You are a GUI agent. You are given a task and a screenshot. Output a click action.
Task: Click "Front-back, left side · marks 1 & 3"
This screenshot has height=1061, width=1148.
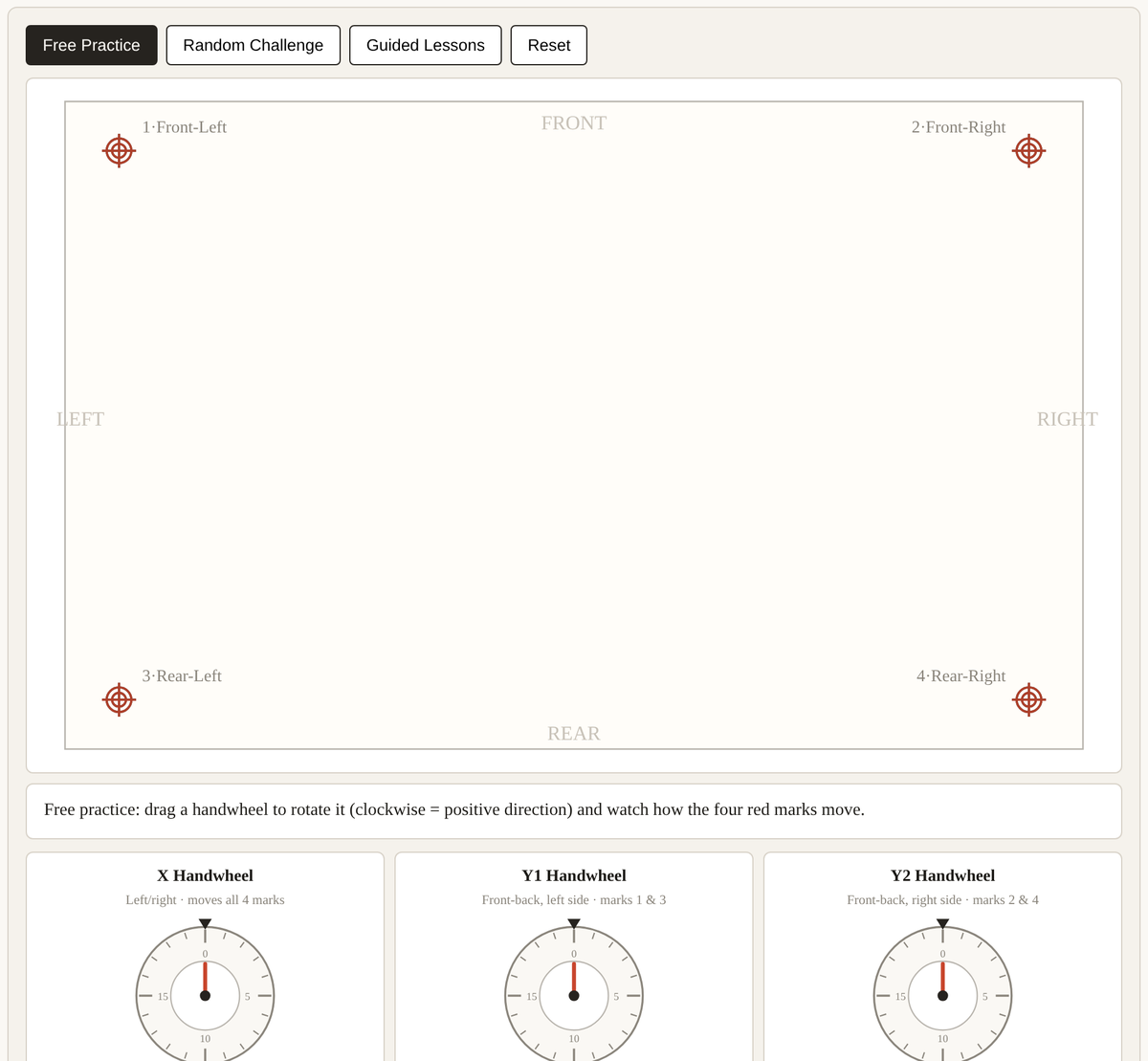tap(574, 900)
